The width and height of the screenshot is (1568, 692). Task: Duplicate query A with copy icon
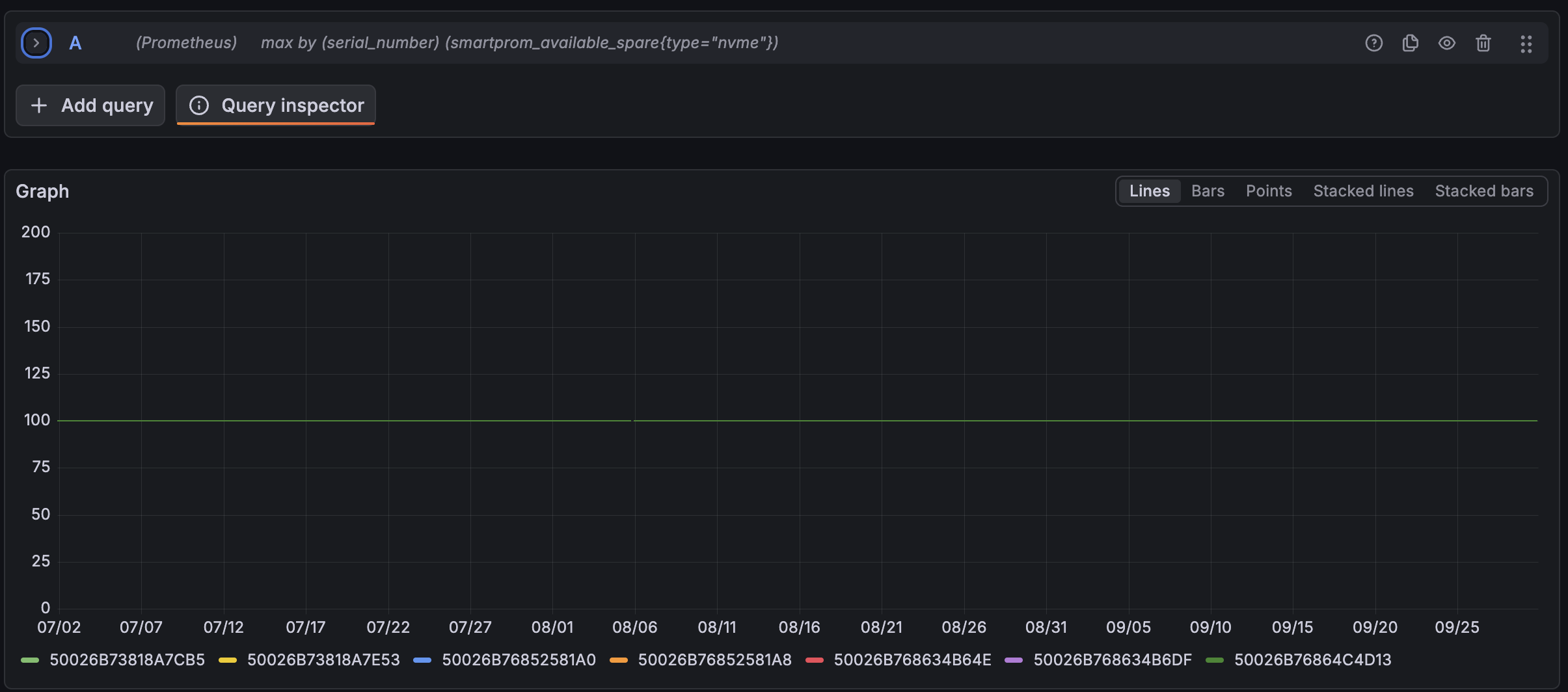[x=1410, y=43]
